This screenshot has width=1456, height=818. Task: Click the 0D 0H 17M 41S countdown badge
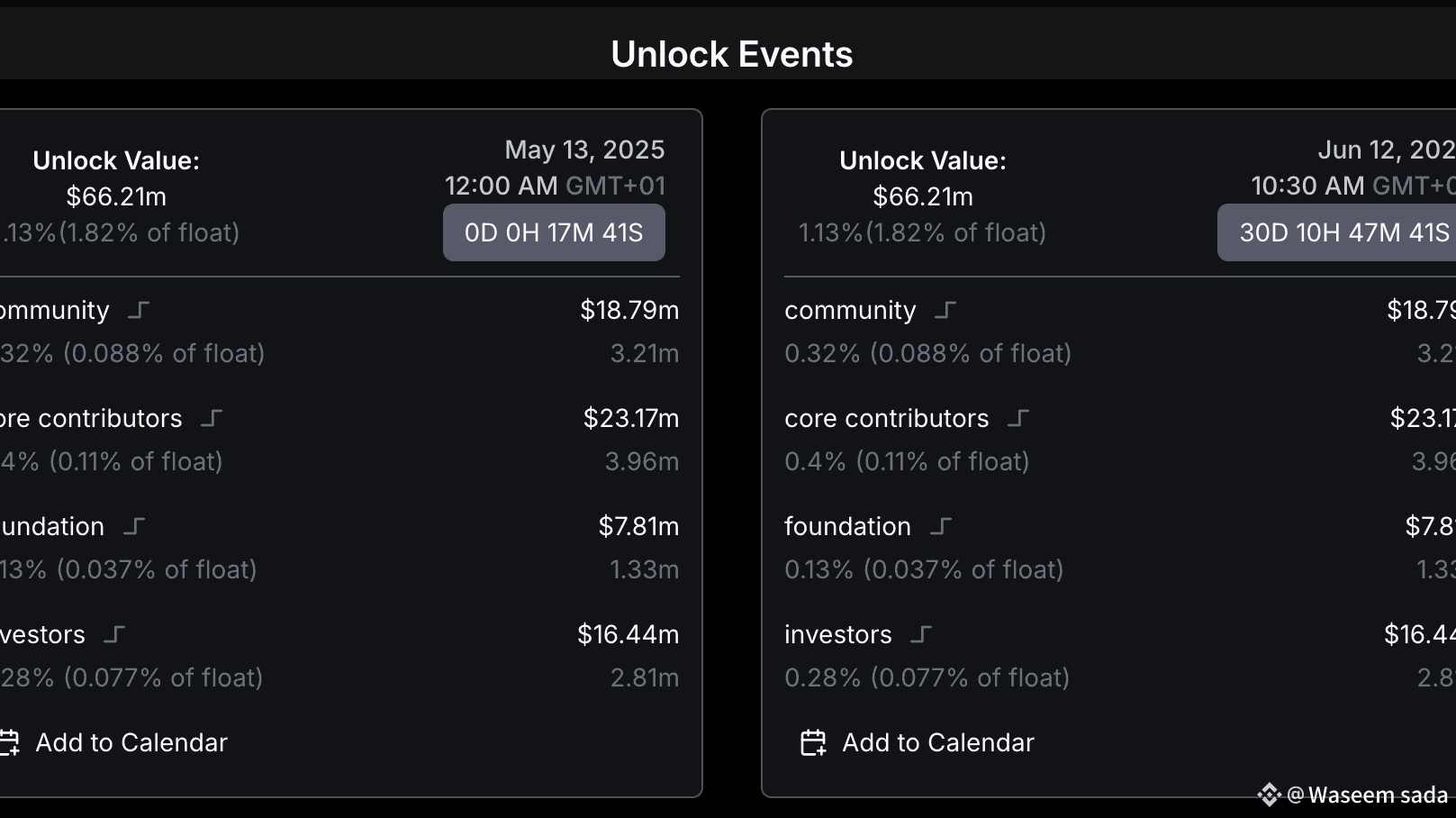point(554,232)
